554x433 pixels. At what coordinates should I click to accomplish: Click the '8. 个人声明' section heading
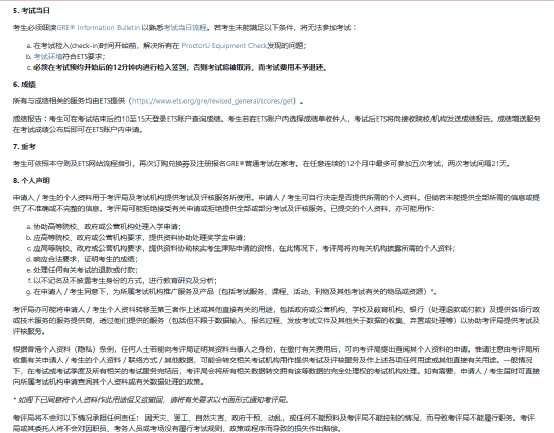point(31,180)
